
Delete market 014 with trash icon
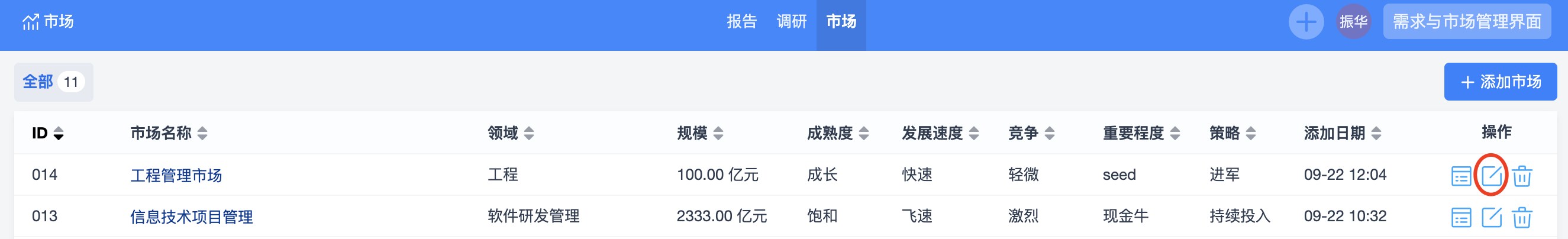(1522, 176)
